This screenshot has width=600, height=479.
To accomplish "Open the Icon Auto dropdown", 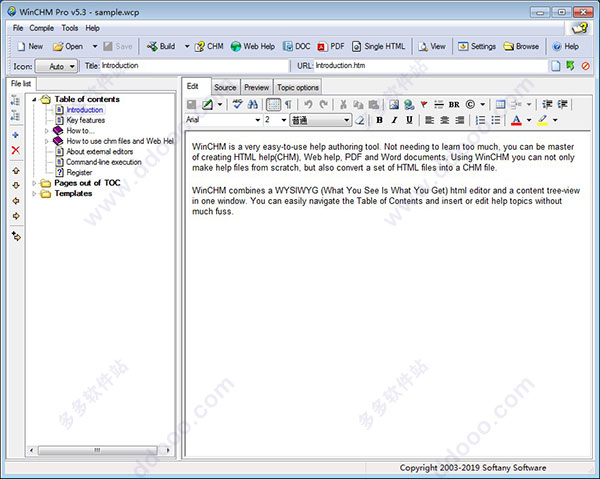I will coord(57,66).
